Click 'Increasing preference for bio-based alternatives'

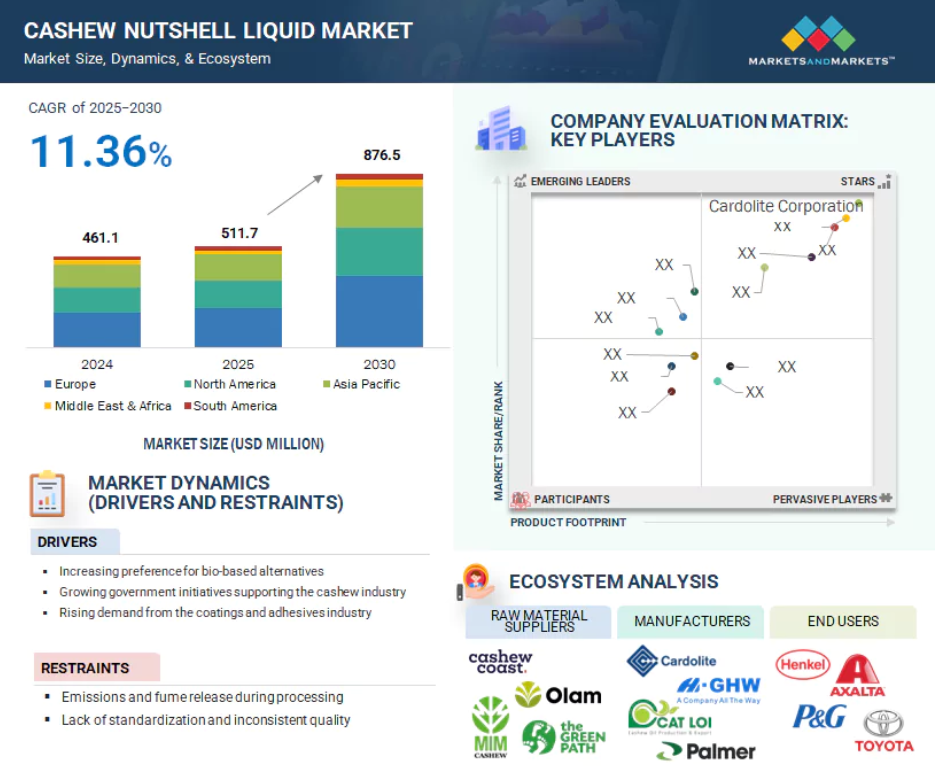[x=191, y=571]
